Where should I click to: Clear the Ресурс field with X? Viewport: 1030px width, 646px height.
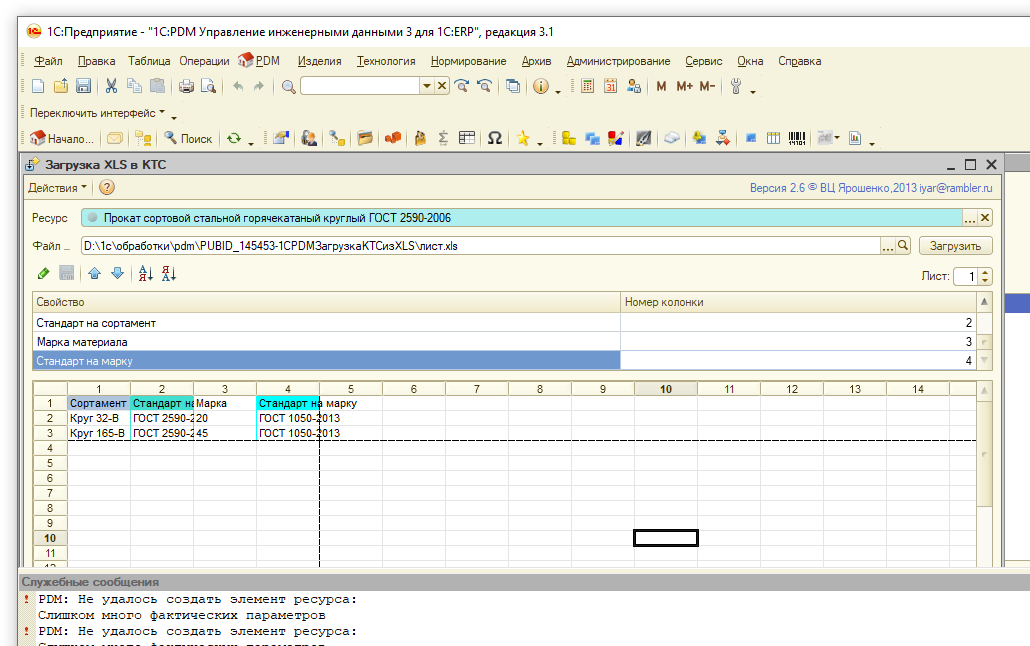[985, 218]
